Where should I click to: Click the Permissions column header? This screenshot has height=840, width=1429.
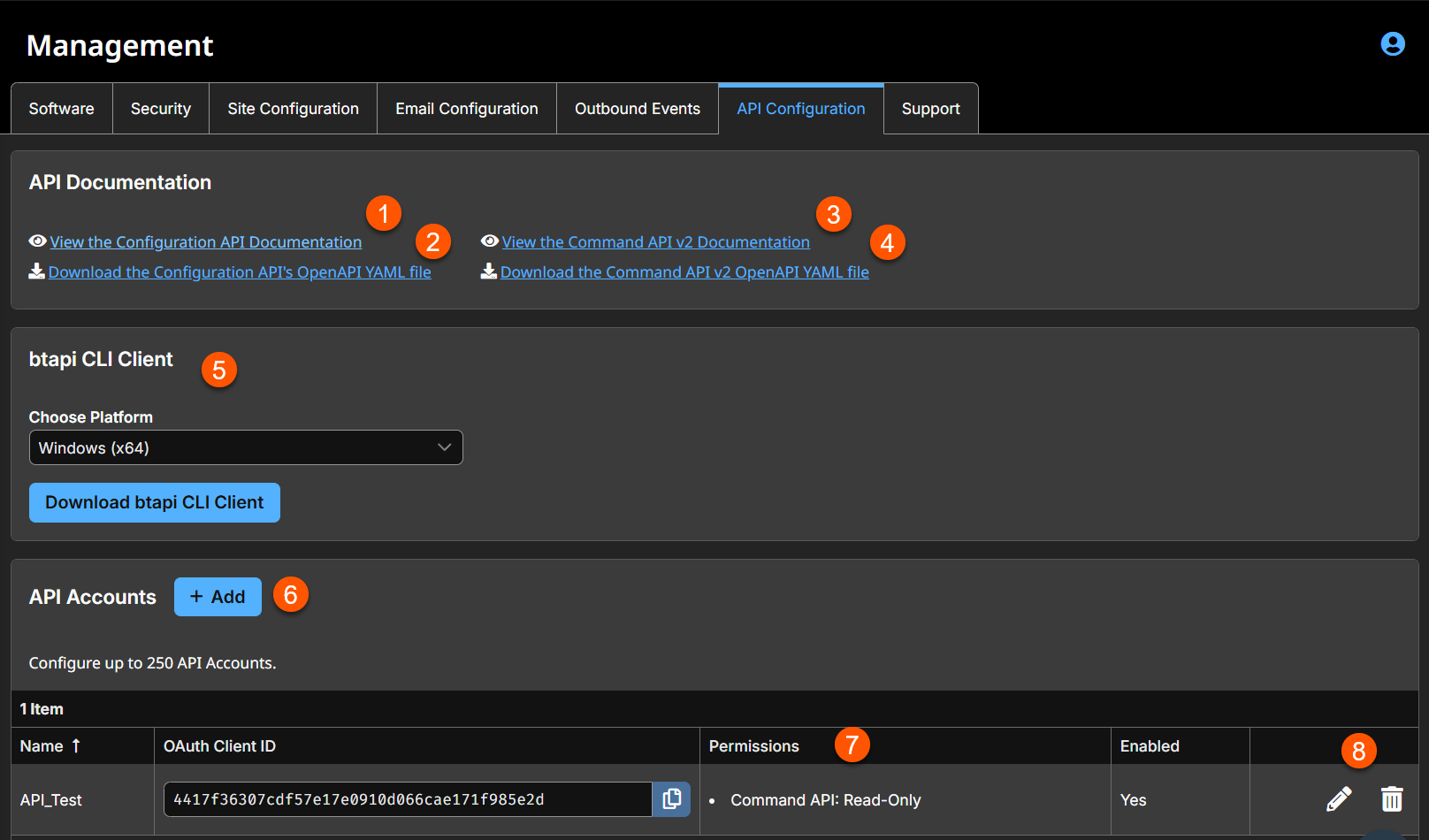pos(754,746)
